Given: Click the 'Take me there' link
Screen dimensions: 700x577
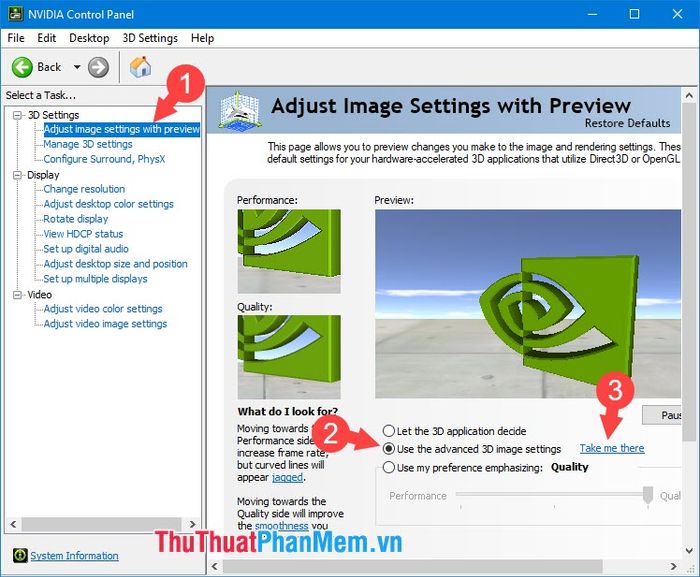Looking at the screenshot, I should (612, 448).
